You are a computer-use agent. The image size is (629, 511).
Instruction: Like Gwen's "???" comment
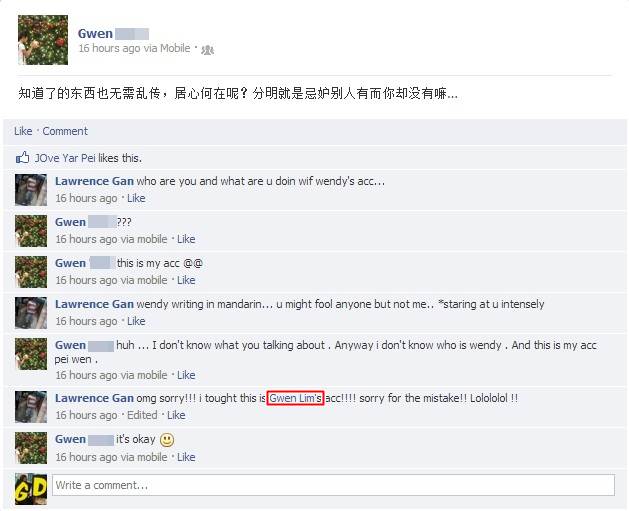(x=186, y=239)
